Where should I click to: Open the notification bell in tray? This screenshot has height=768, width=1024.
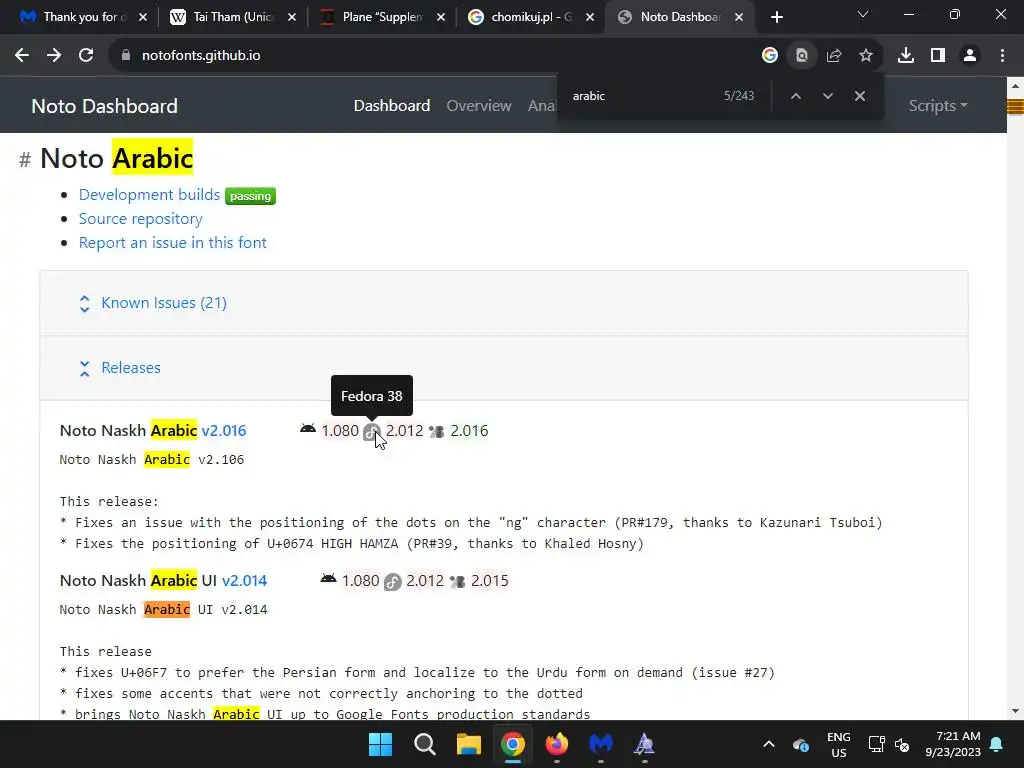pos(997,744)
